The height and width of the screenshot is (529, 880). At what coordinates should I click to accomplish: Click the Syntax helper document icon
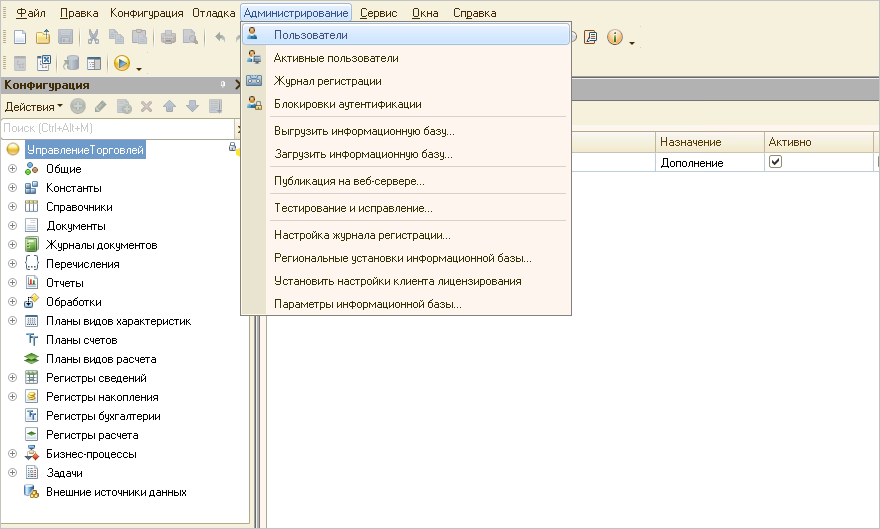tap(591, 38)
